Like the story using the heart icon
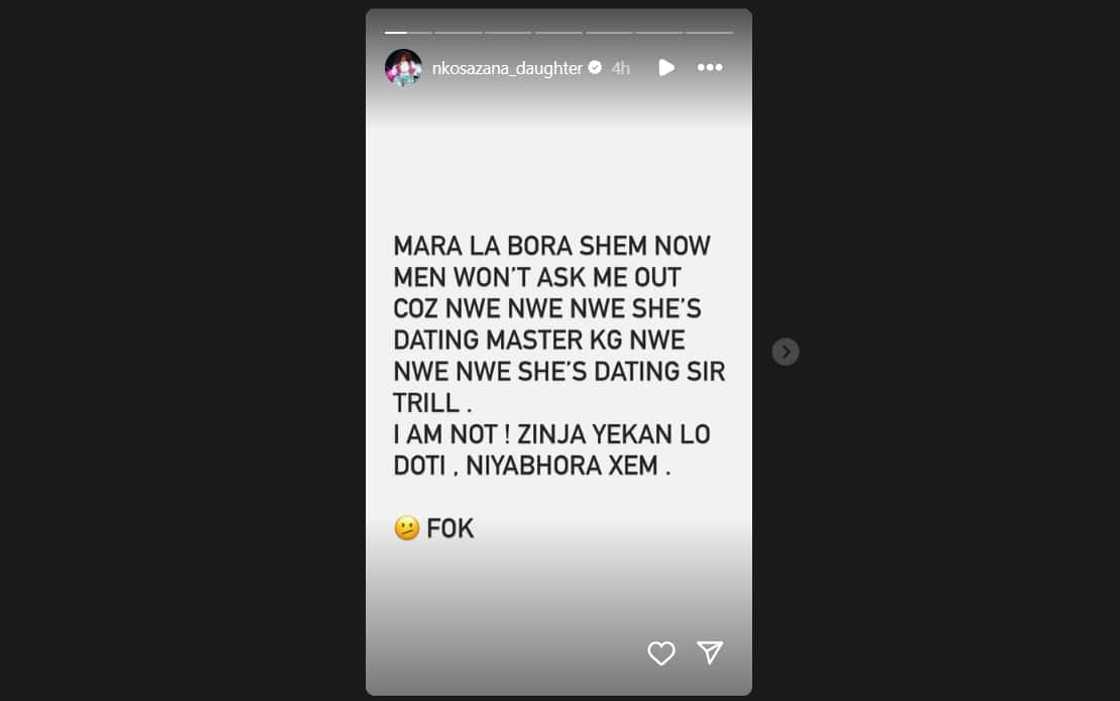Screen dimensions: 1120x701 (660, 652)
